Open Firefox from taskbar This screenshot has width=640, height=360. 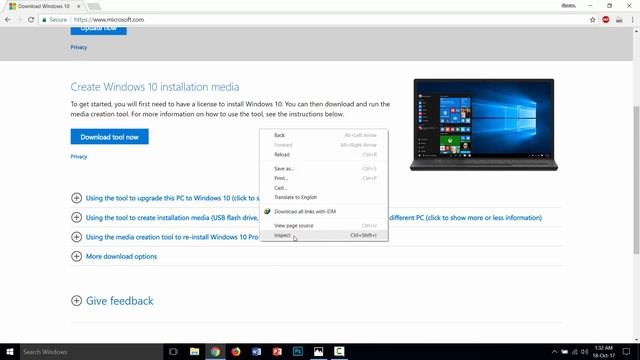(x=236, y=352)
